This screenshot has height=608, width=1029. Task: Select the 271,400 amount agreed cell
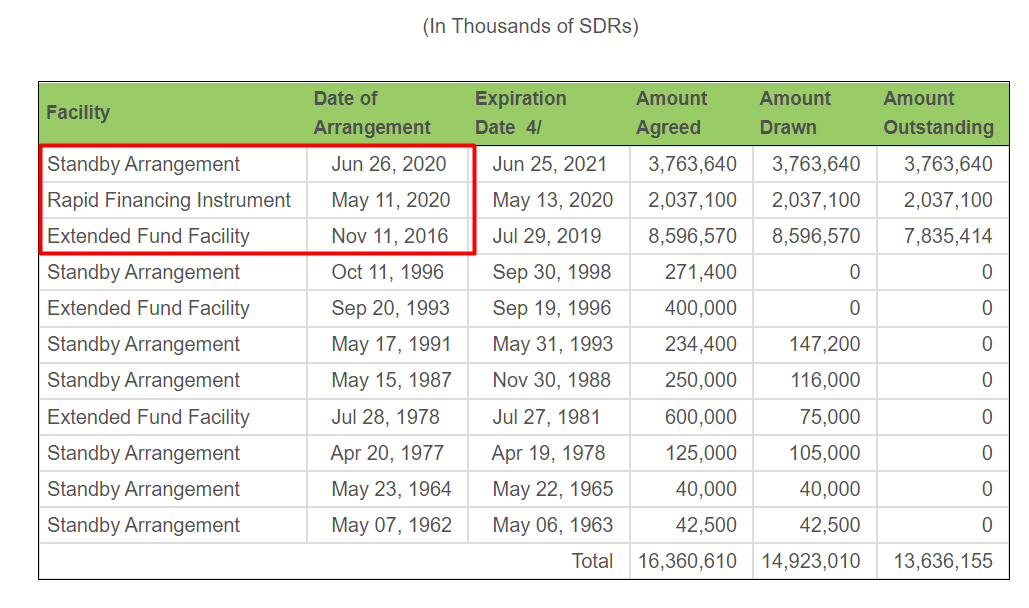tap(700, 272)
